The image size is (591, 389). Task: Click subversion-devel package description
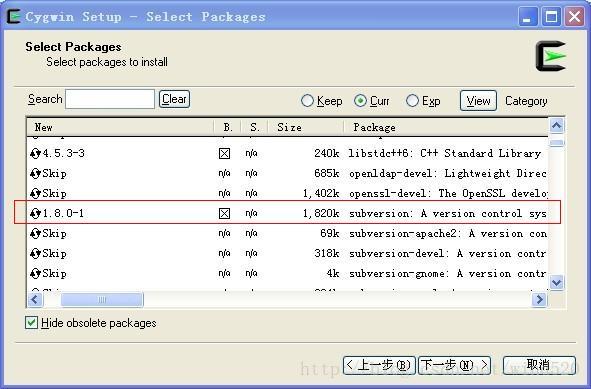point(447,253)
